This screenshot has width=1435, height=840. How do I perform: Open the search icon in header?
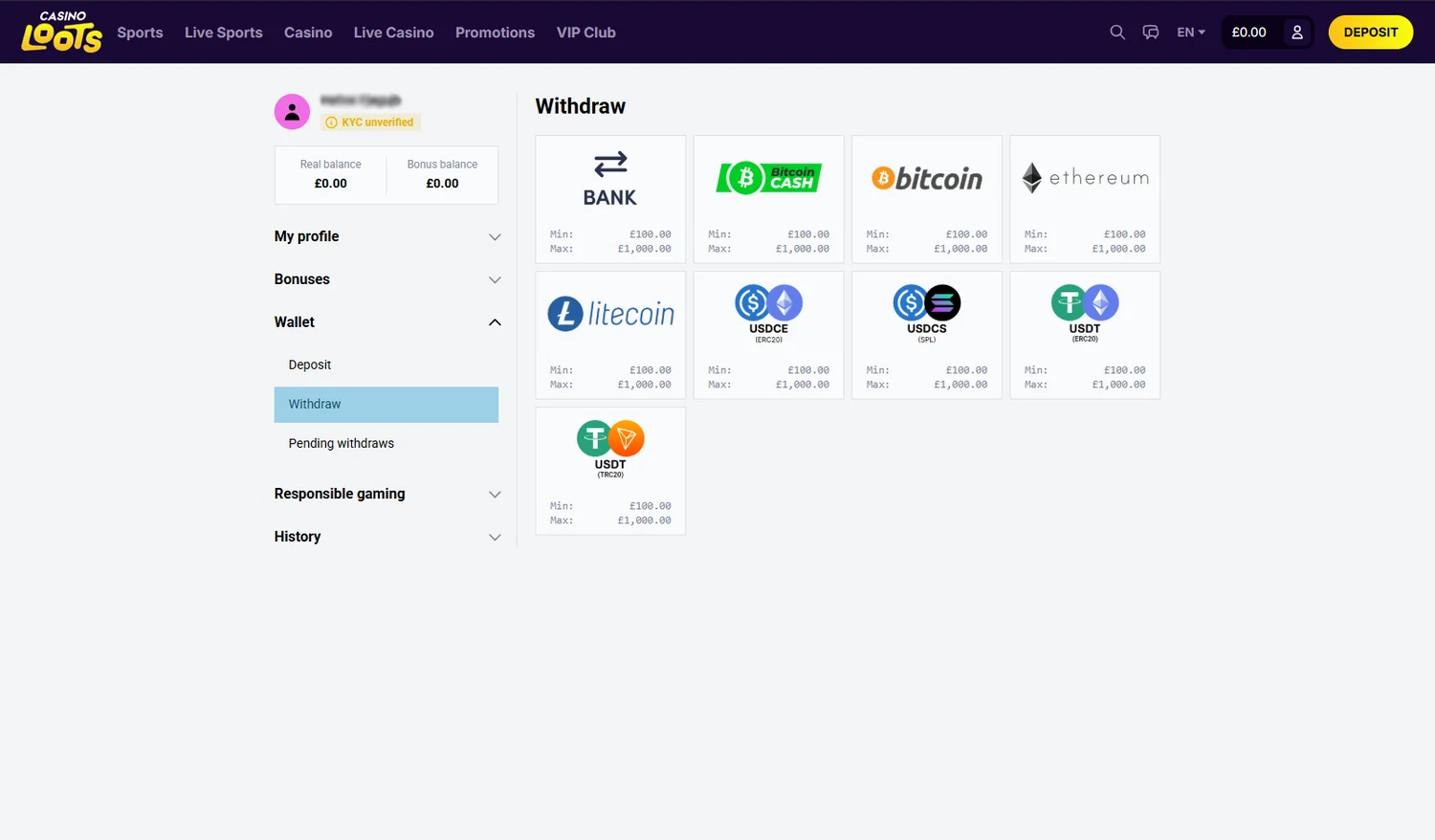pos(1117,33)
